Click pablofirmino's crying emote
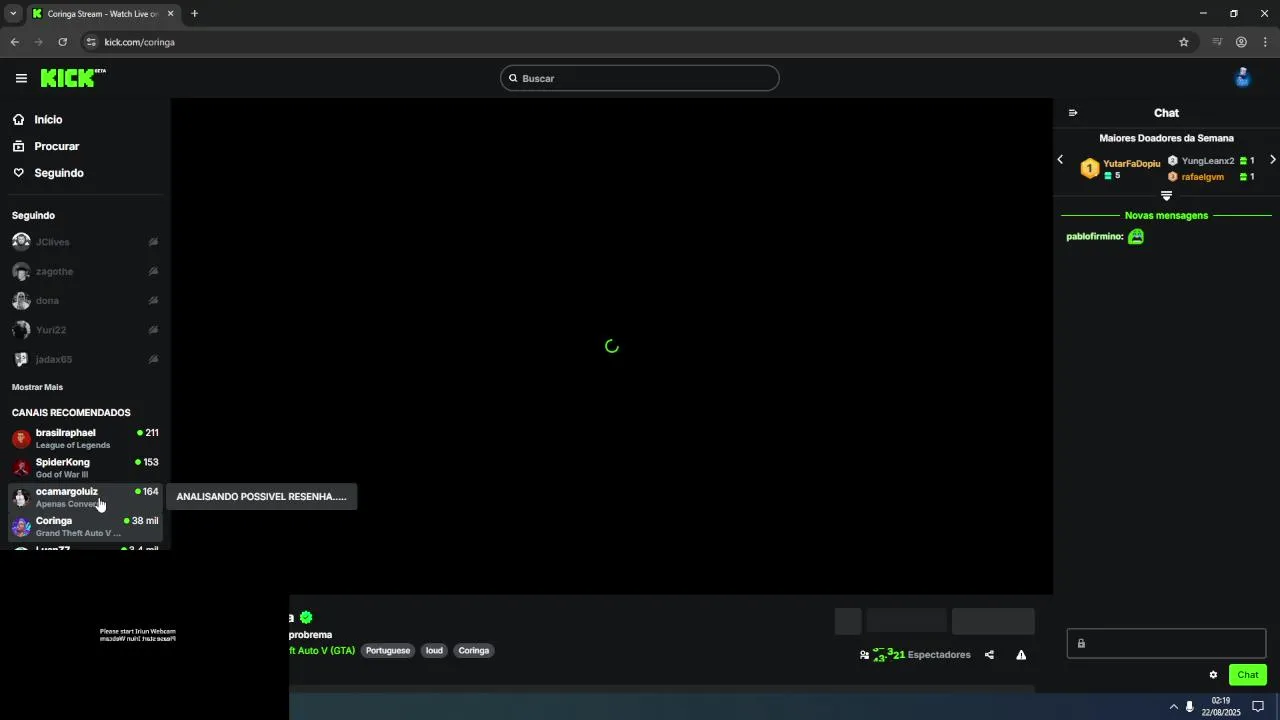1280x720 pixels. point(1136,237)
